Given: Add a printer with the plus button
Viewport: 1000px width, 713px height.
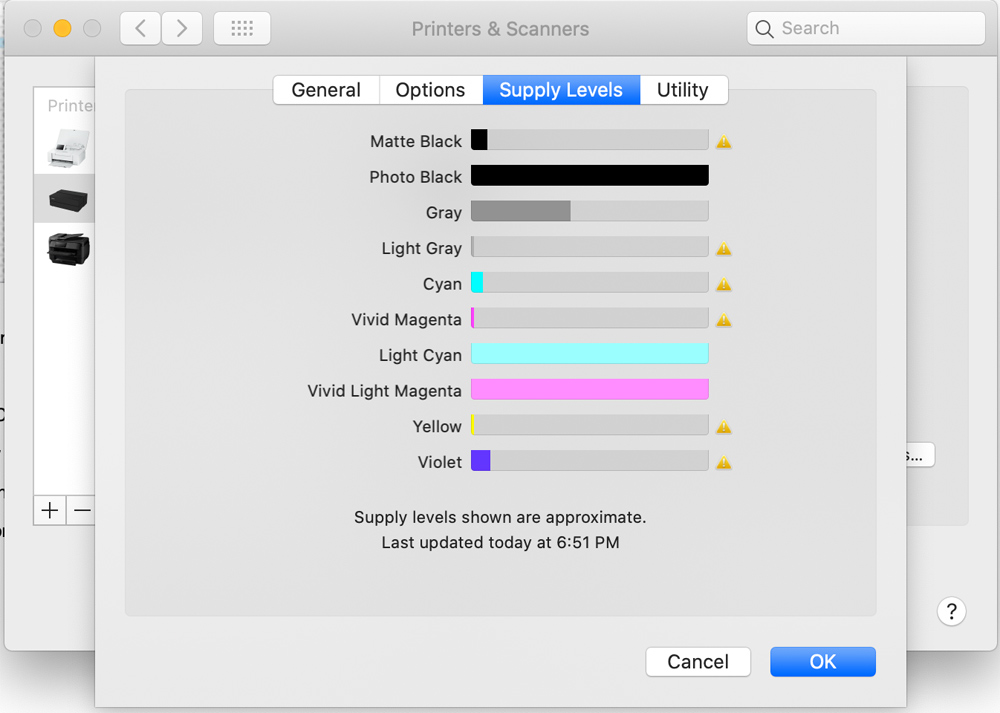Looking at the screenshot, I should (50, 510).
